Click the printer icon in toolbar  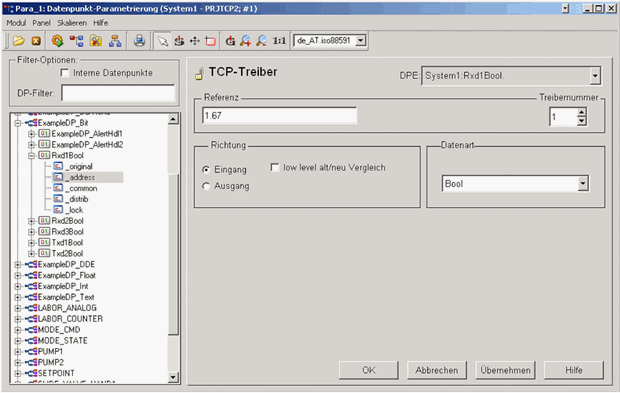[x=139, y=41]
